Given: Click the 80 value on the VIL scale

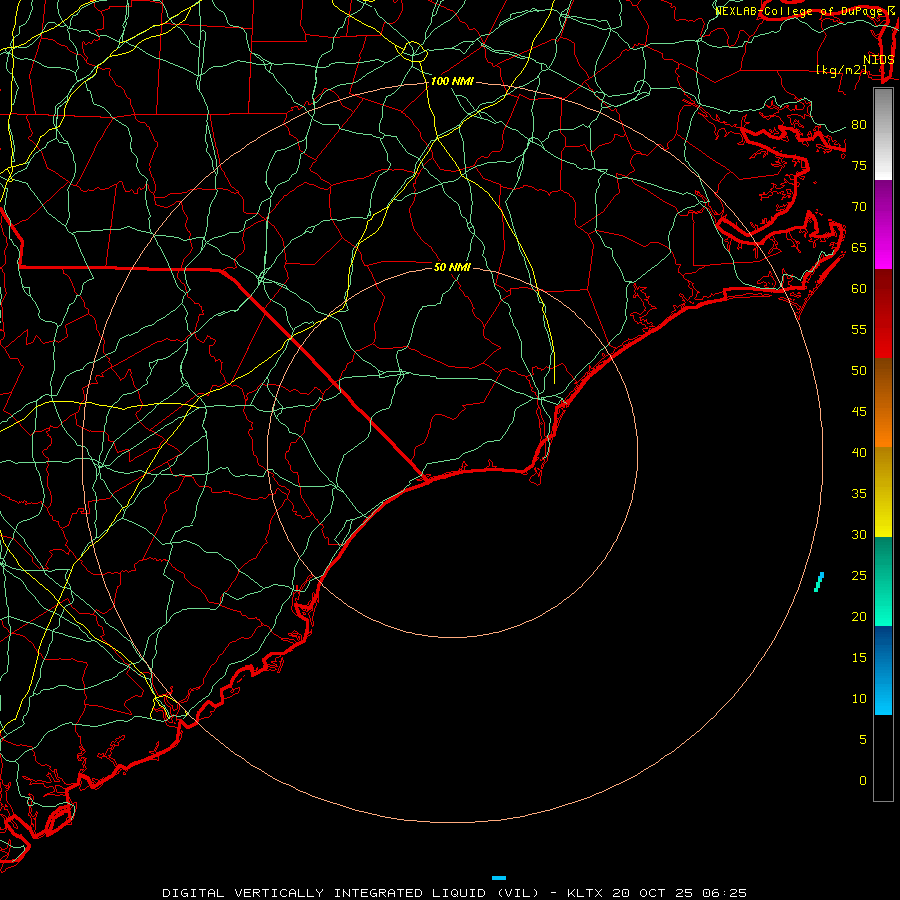Looking at the screenshot, I should [859, 125].
